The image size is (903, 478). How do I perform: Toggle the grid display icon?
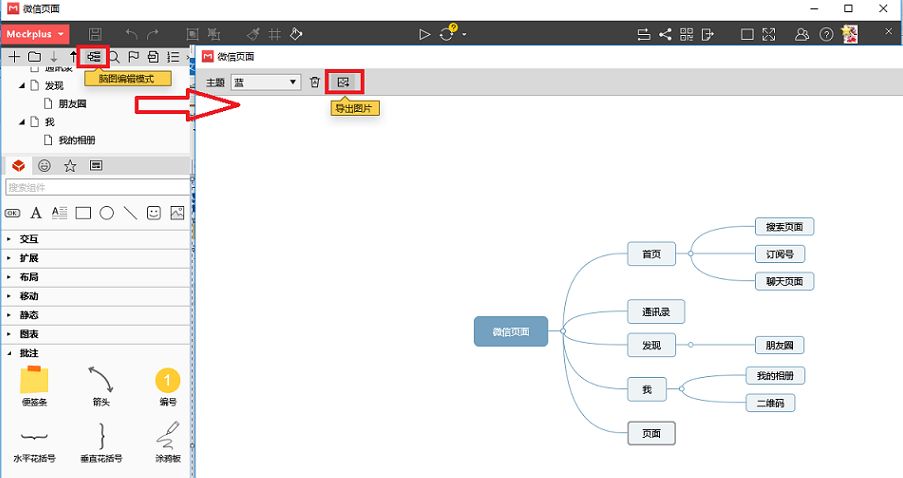(275, 35)
